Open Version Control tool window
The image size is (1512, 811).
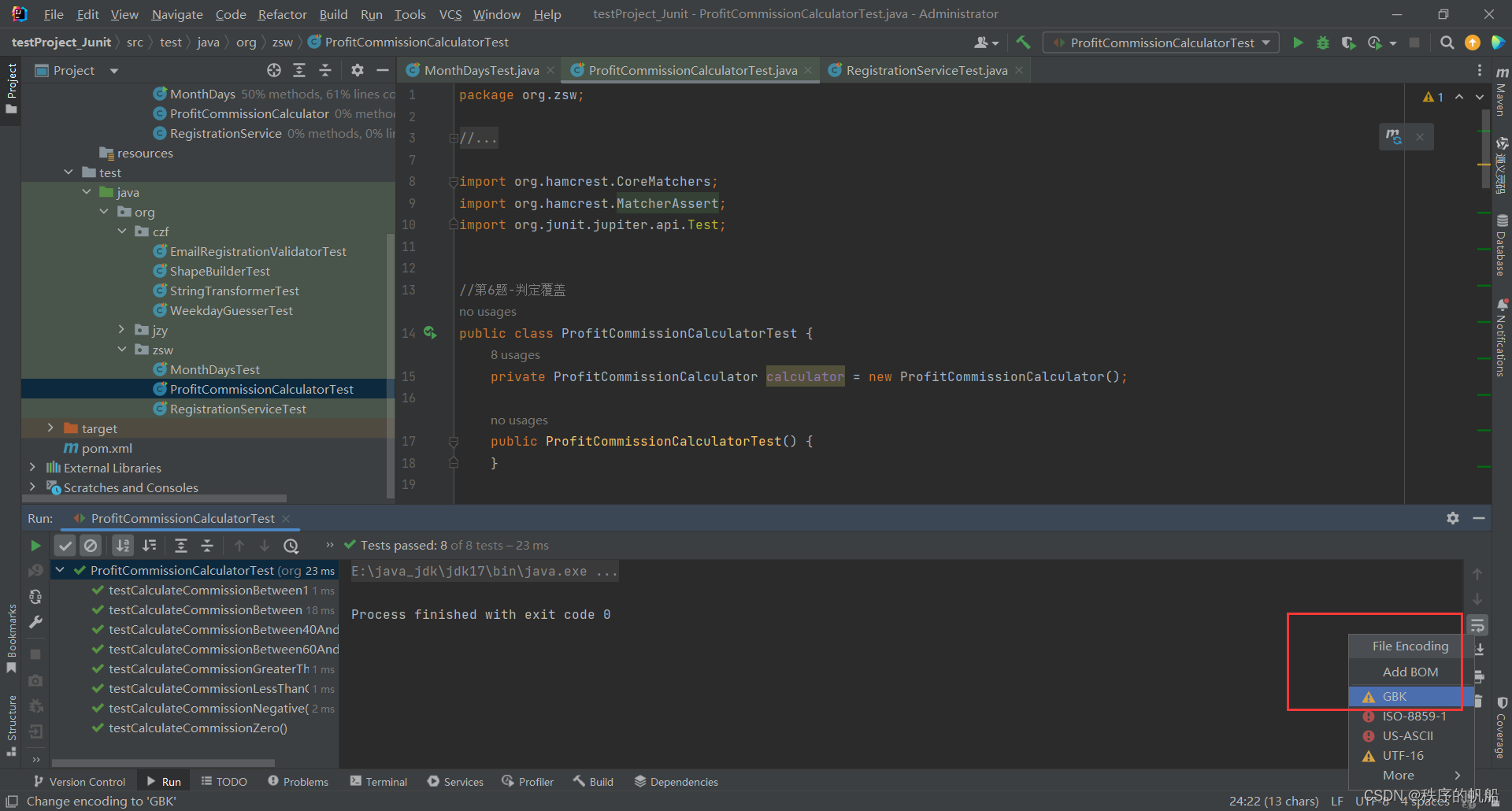click(79, 781)
